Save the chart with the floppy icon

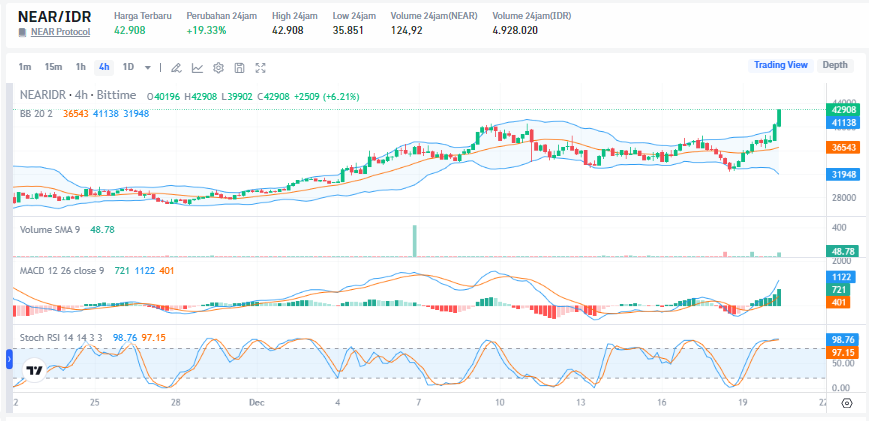pyautogui.click(x=239, y=68)
